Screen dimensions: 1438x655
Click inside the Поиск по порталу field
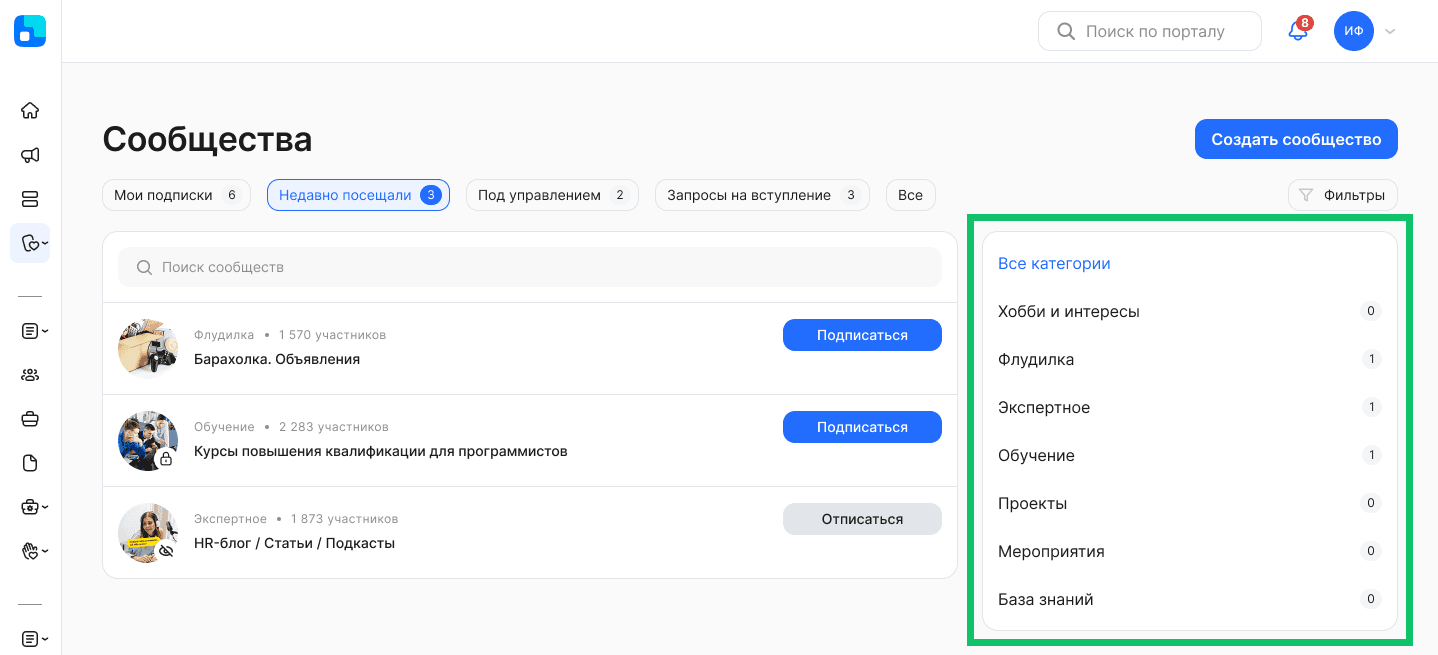(x=1150, y=31)
